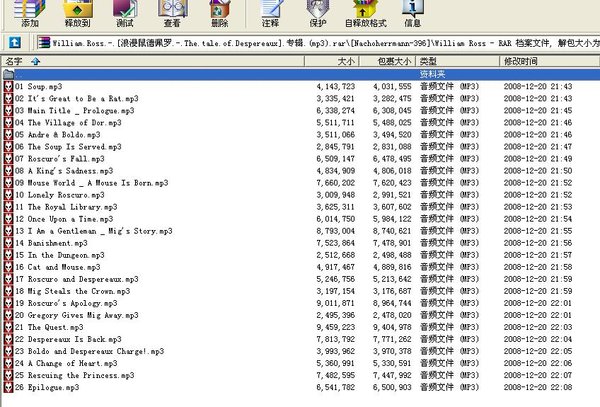Click the Extract To (释放到) toolbar icon
The image size is (600, 407).
pyautogui.click(x=78, y=13)
